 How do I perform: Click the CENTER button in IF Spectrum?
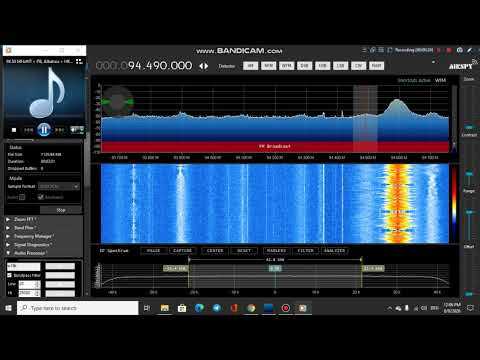click(215, 251)
